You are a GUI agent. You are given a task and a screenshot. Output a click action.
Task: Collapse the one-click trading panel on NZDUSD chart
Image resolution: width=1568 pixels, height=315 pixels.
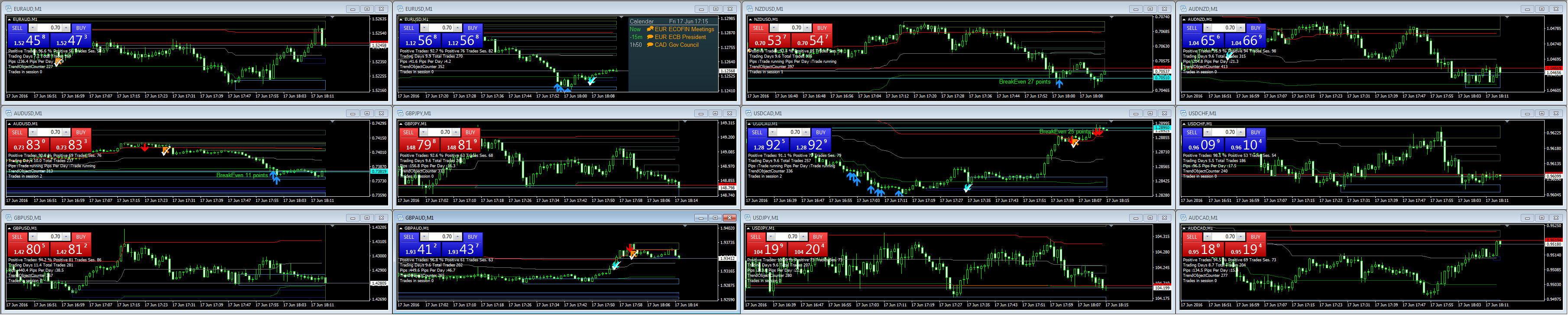coord(751,19)
